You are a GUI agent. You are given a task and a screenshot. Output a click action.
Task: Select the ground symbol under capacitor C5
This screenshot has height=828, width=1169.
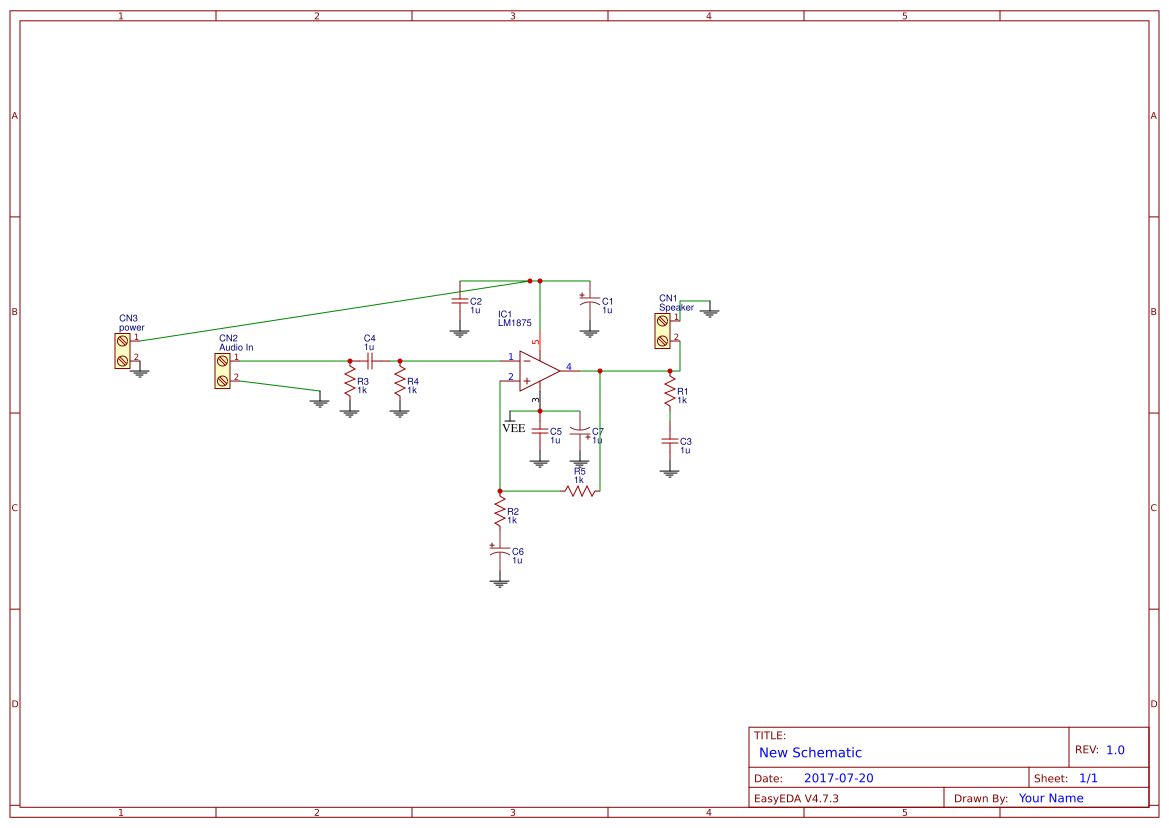click(540, 461)
